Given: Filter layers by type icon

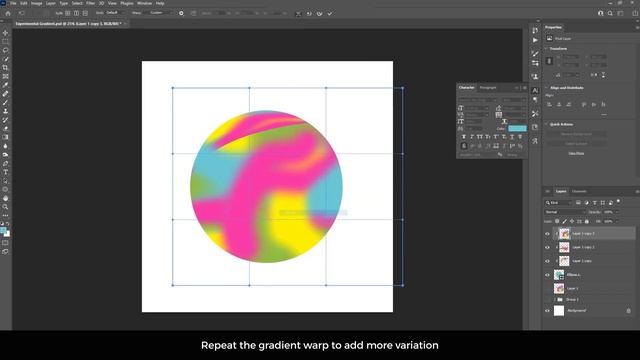Looking at the screenshot, I should coord(594,202).
